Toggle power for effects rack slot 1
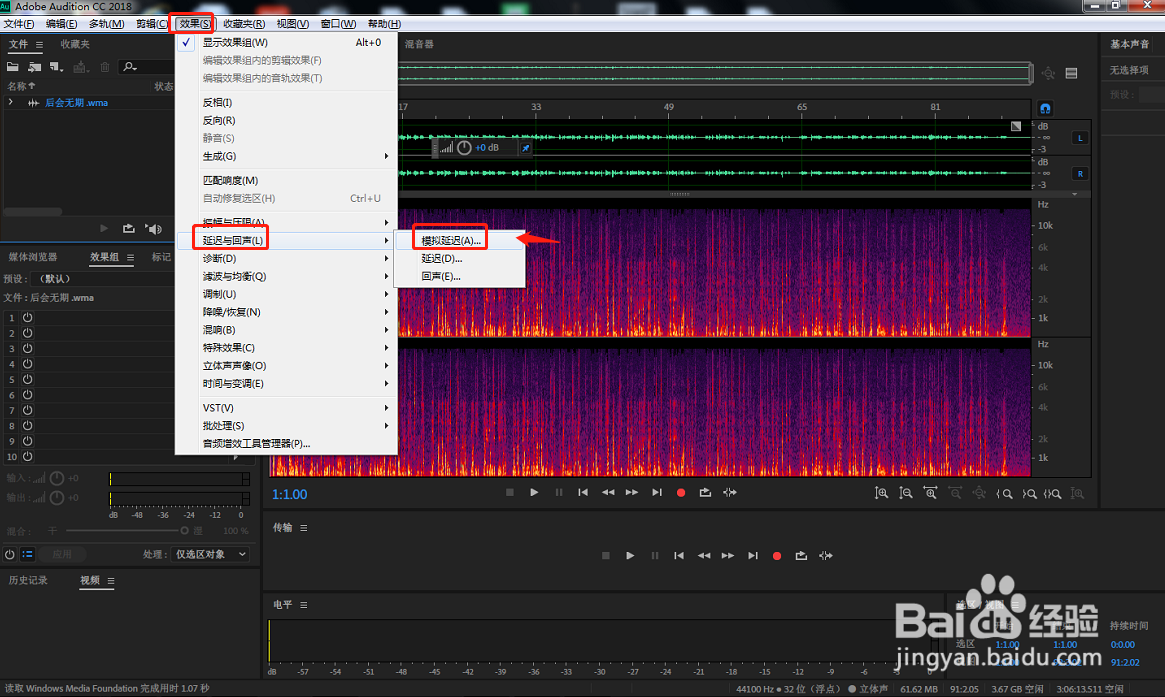The height and width of the screenshot is (697, 1165). pos(27,317)
